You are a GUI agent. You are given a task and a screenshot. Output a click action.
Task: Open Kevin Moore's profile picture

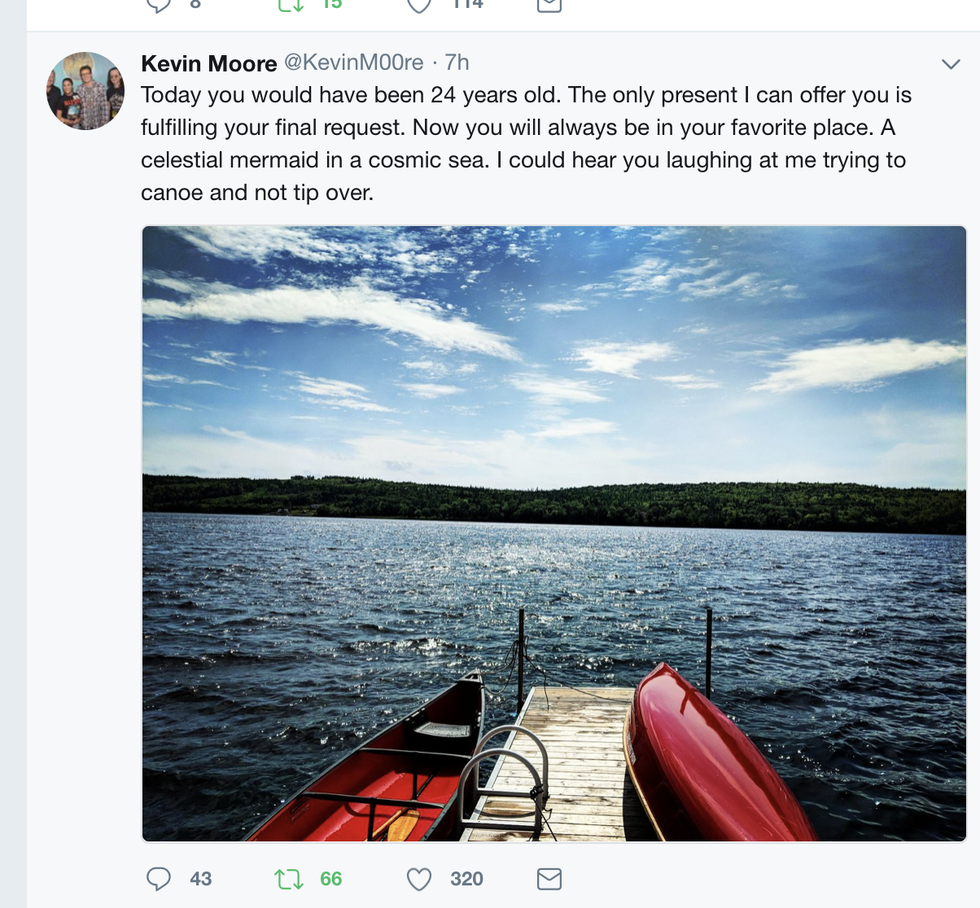pos(85,91)
